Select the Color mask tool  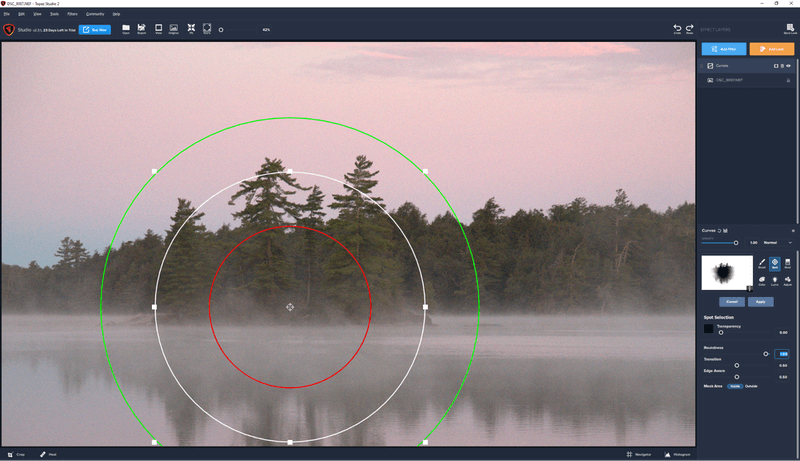pos(762,280)
